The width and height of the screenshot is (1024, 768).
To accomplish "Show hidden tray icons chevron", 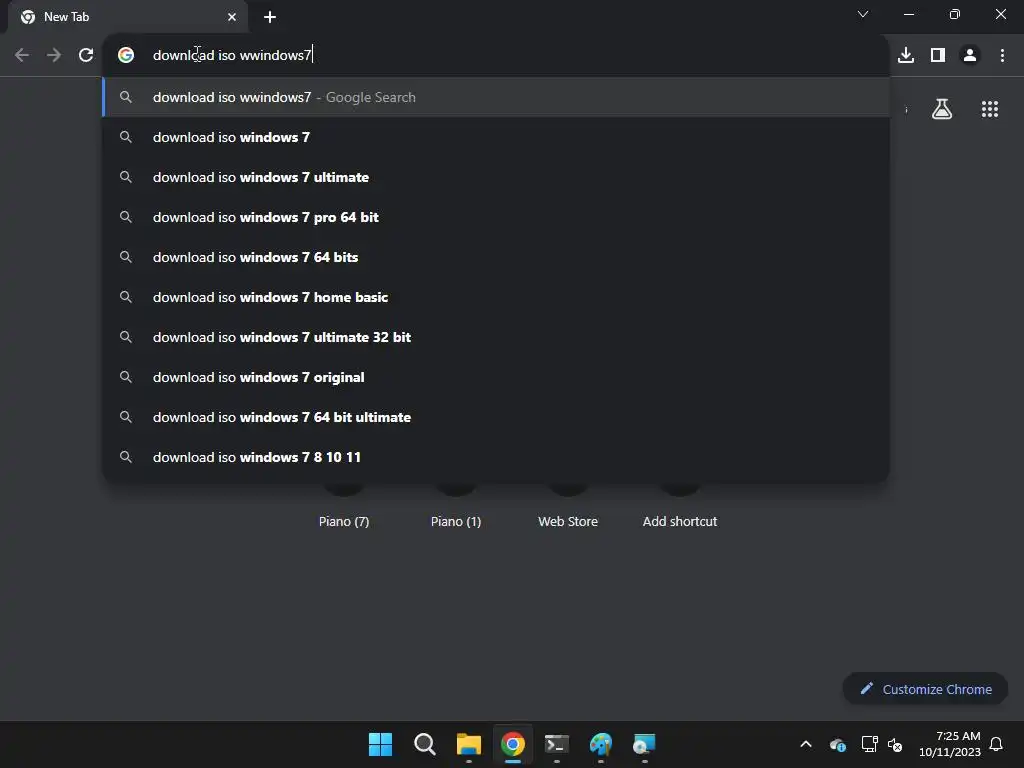I will coord(806,744).
